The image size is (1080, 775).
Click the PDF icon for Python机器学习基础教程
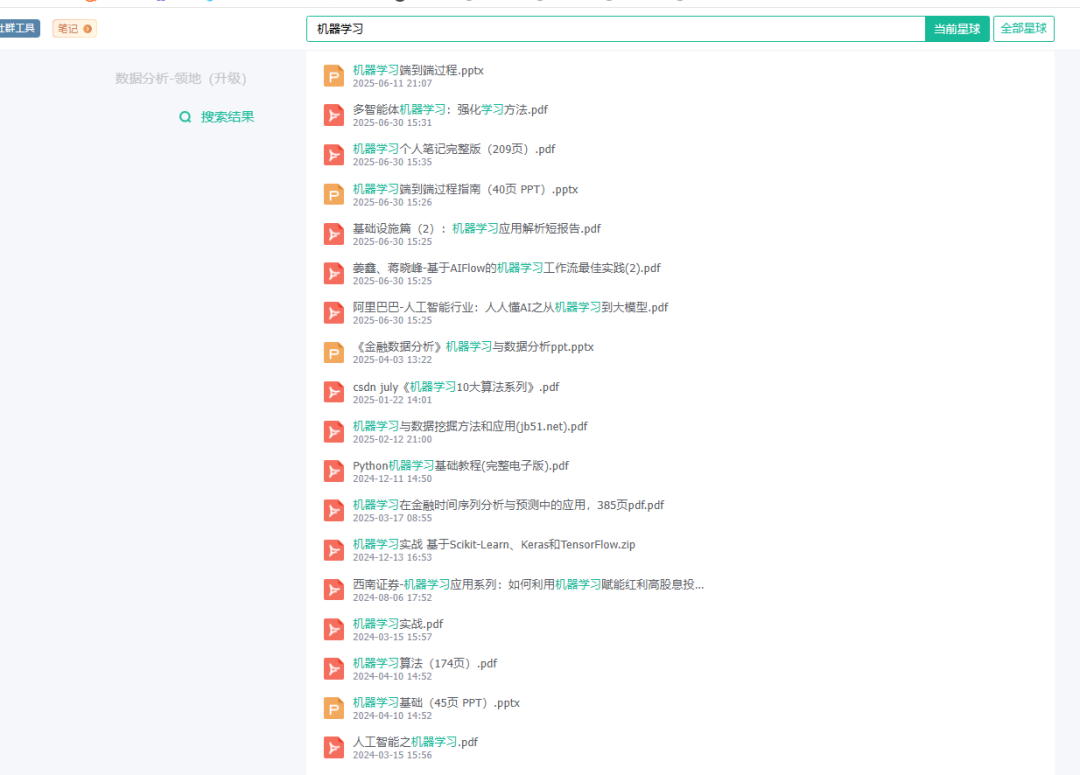click(x=334, y=471)
